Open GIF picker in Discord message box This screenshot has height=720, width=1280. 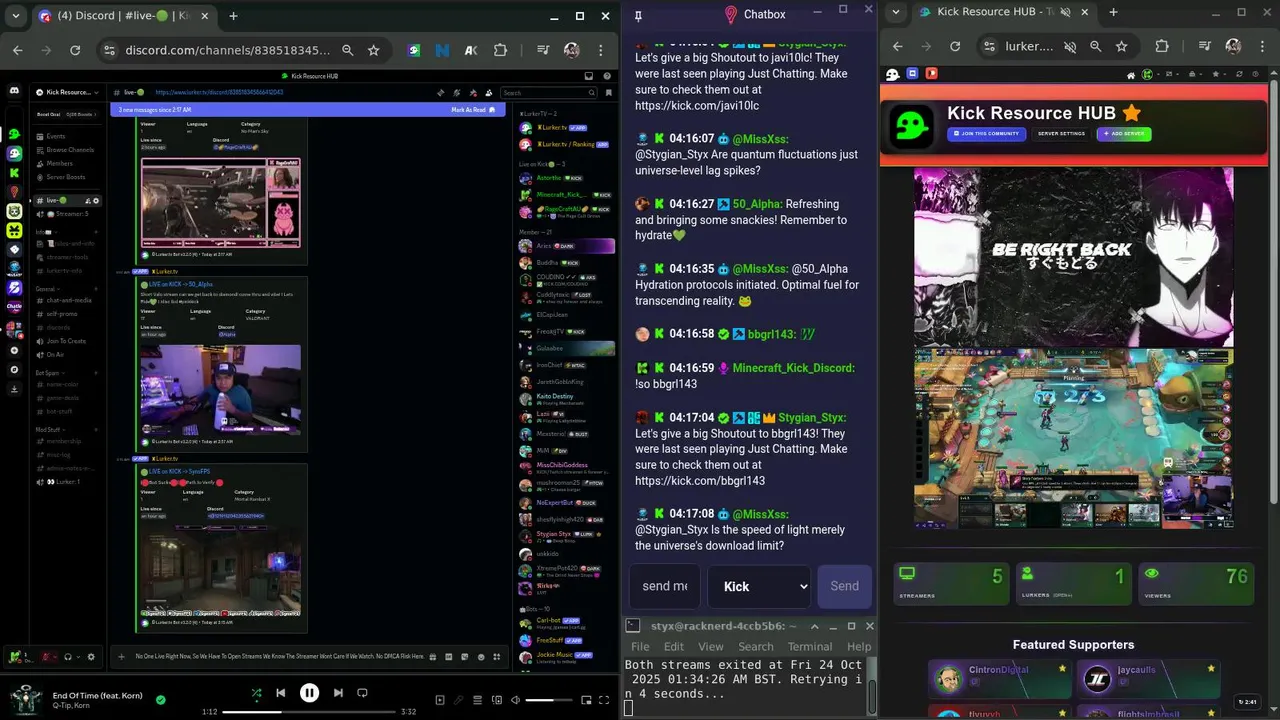(448, 657)
